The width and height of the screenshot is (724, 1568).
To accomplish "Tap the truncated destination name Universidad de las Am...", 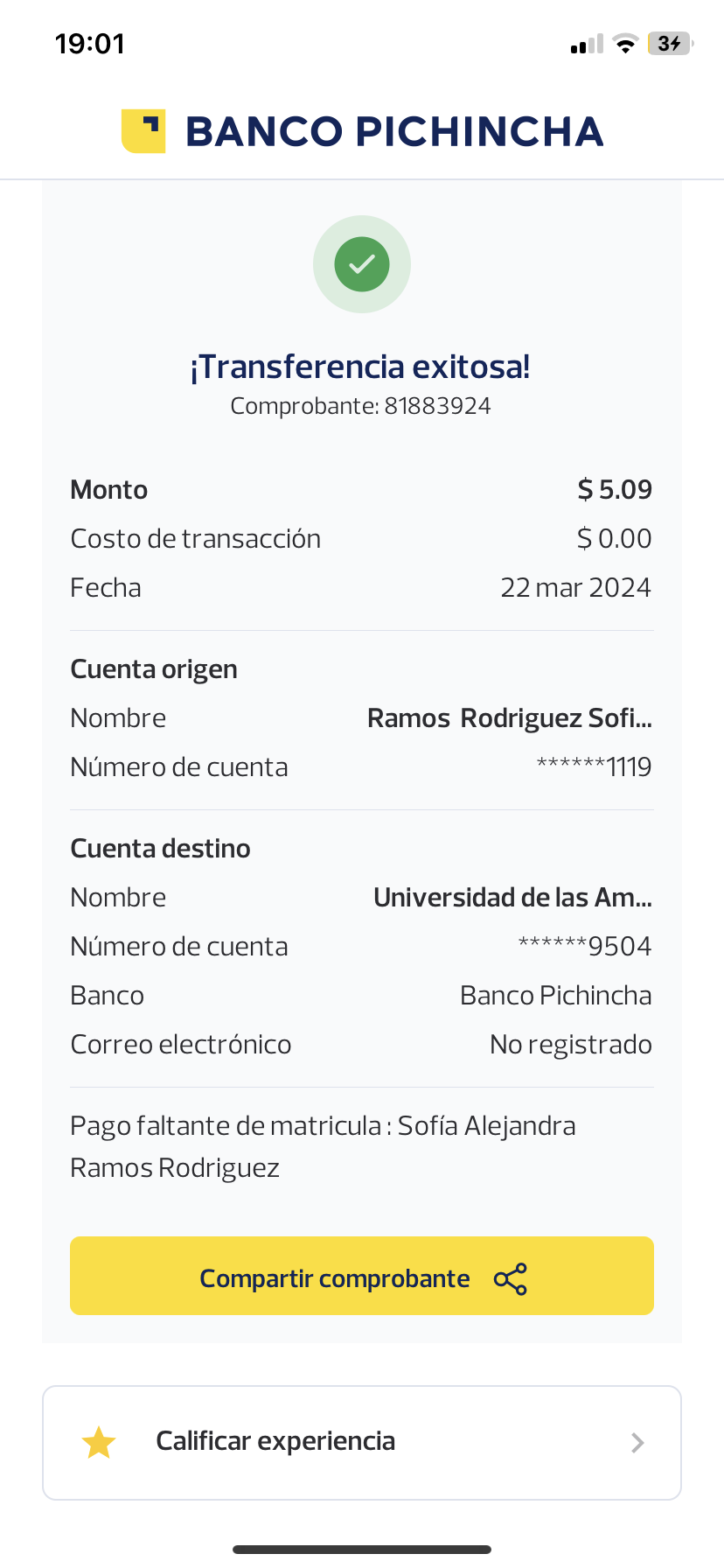I will click(512, 898).
